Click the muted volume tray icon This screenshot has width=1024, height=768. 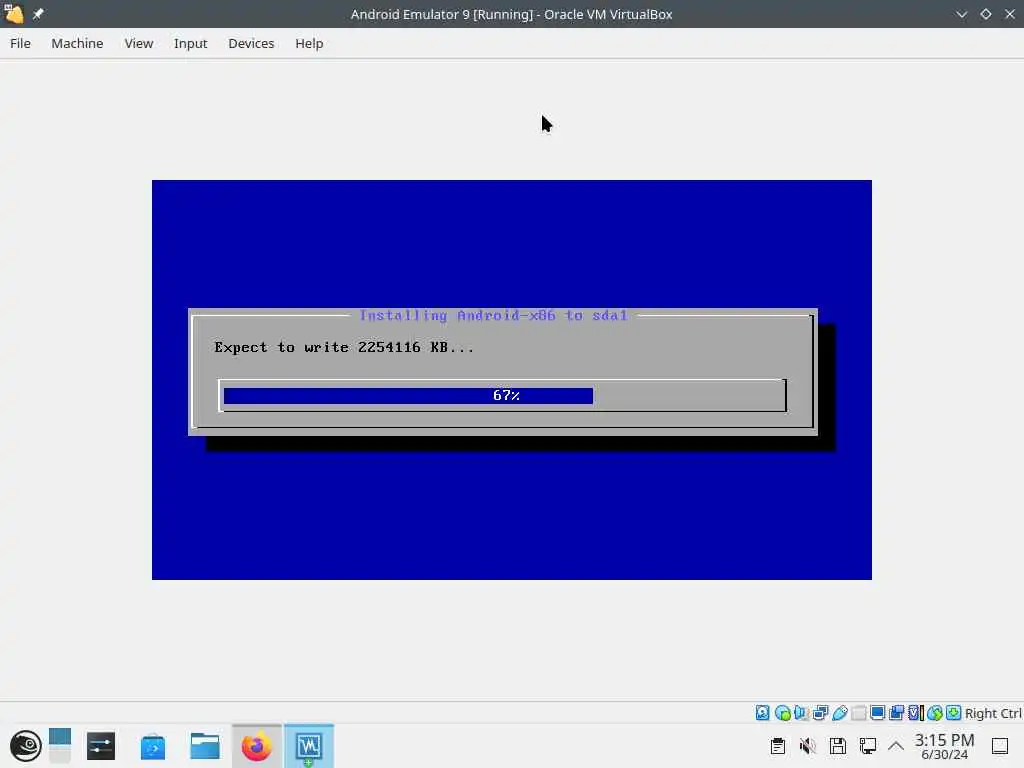tap(808, 746)
